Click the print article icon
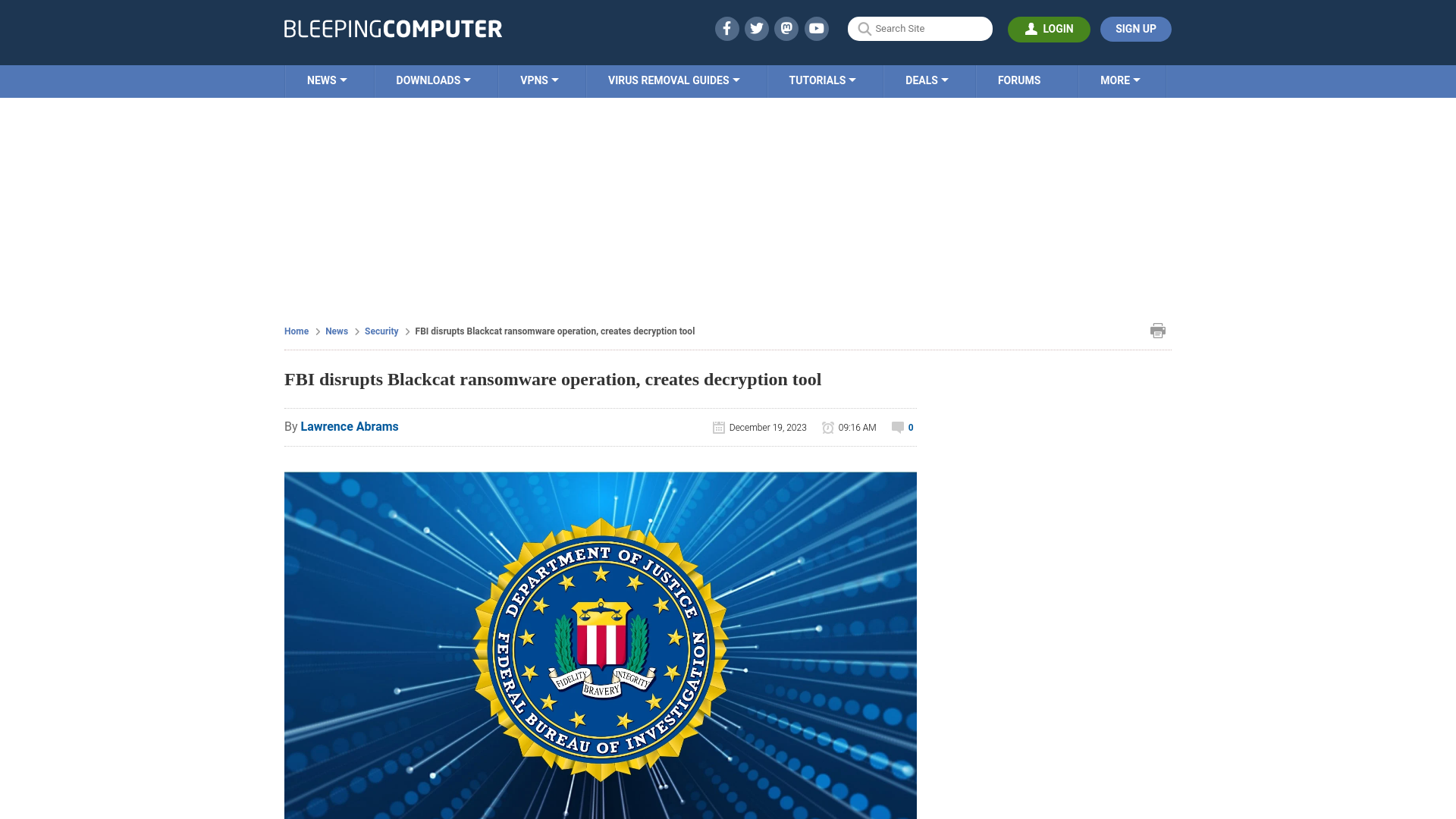Viewport: 1456px width, 819px height. [1158, 330]
